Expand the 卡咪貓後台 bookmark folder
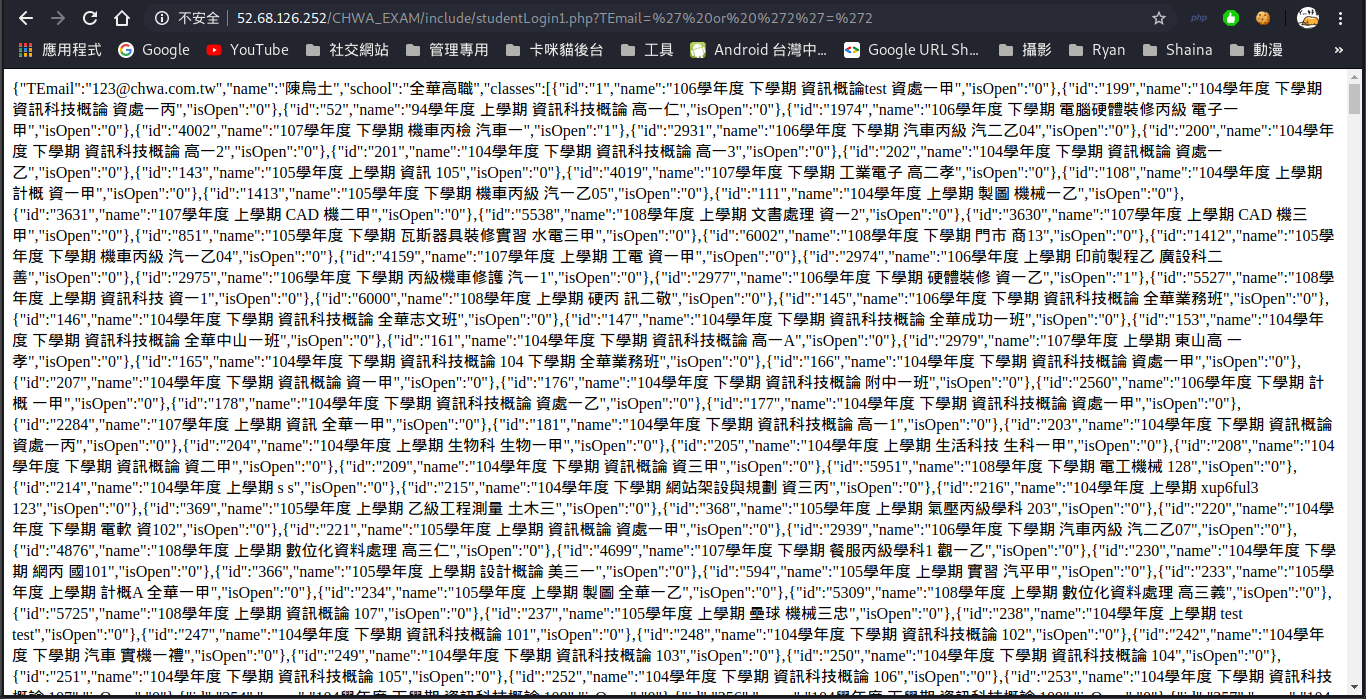Image resolution: width=1366 pixels, height=699 pixels. pyautogui.click(x=555, y=50)
